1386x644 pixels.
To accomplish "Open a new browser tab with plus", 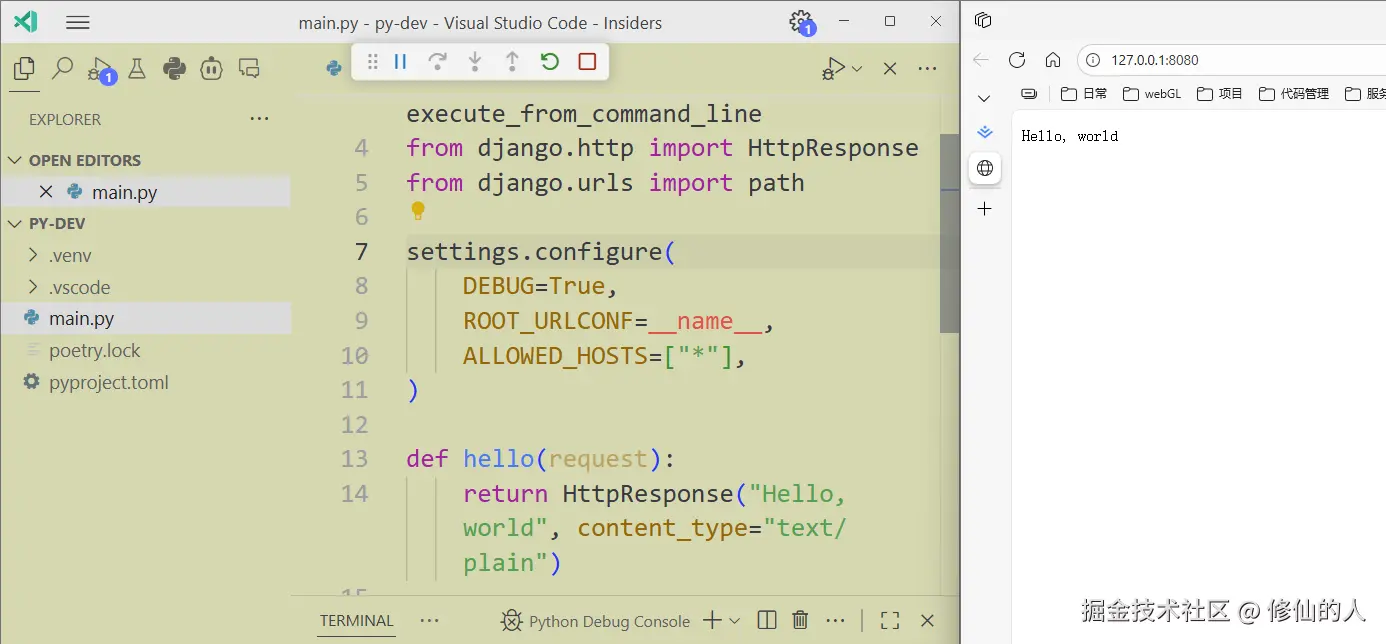I will [x=985, y=208].
